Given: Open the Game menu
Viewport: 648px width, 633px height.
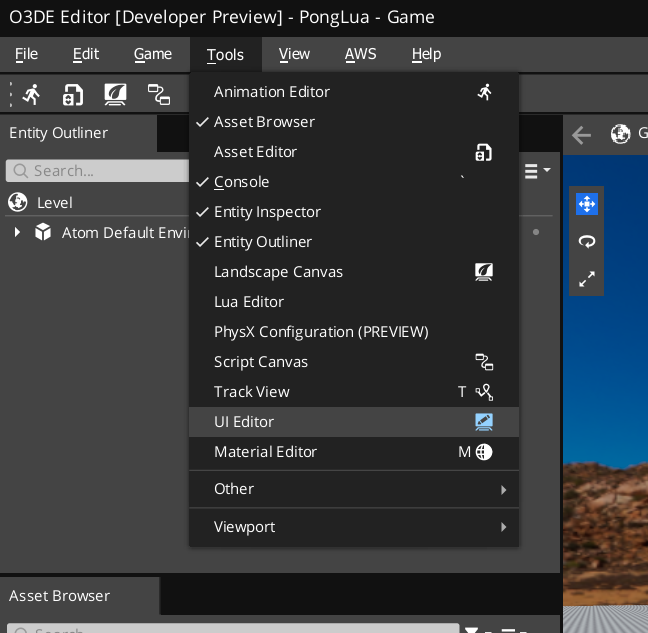Looking at the screenshot, I should point(152,54).
